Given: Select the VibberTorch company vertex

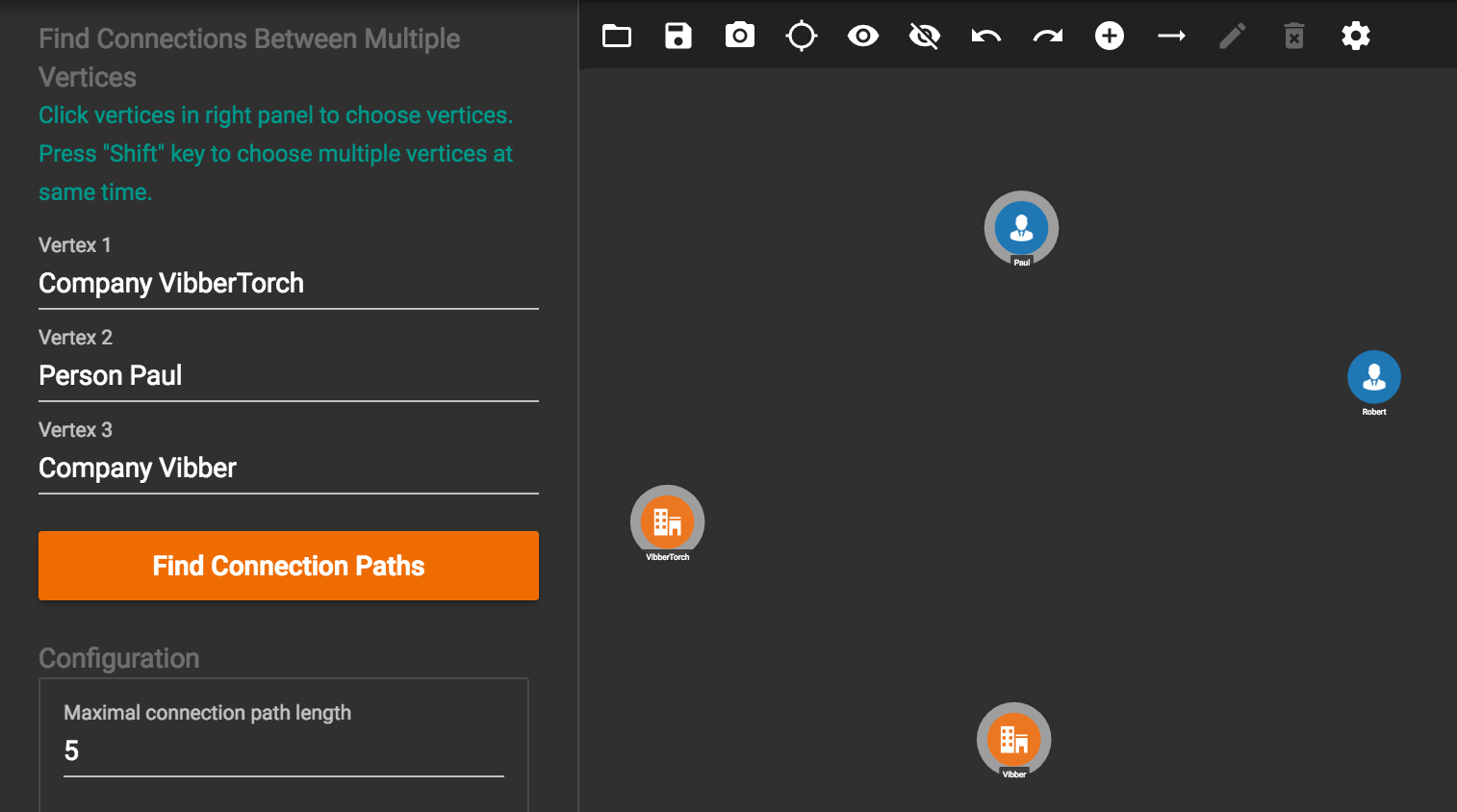Looking at the screenshot, I should [667, 522].
